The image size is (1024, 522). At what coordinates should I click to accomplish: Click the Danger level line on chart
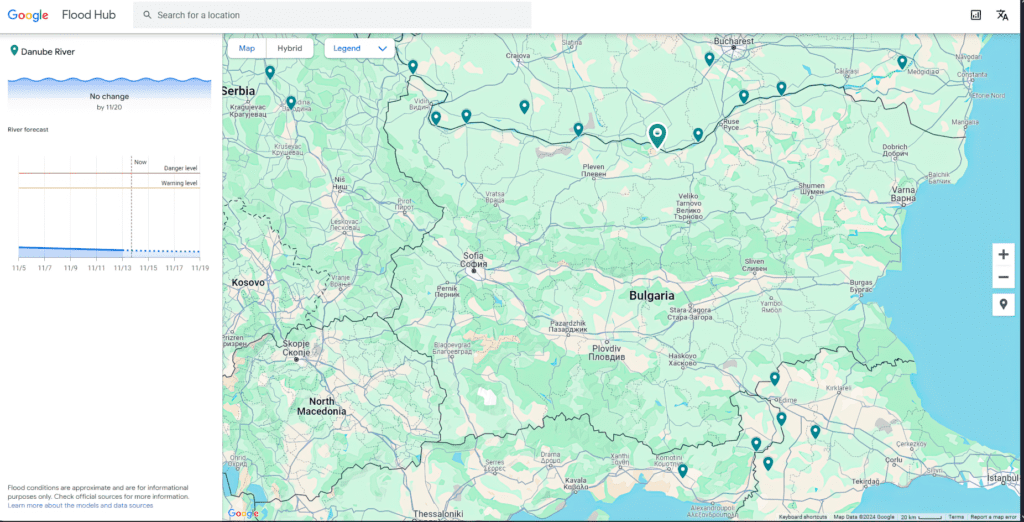109,173
